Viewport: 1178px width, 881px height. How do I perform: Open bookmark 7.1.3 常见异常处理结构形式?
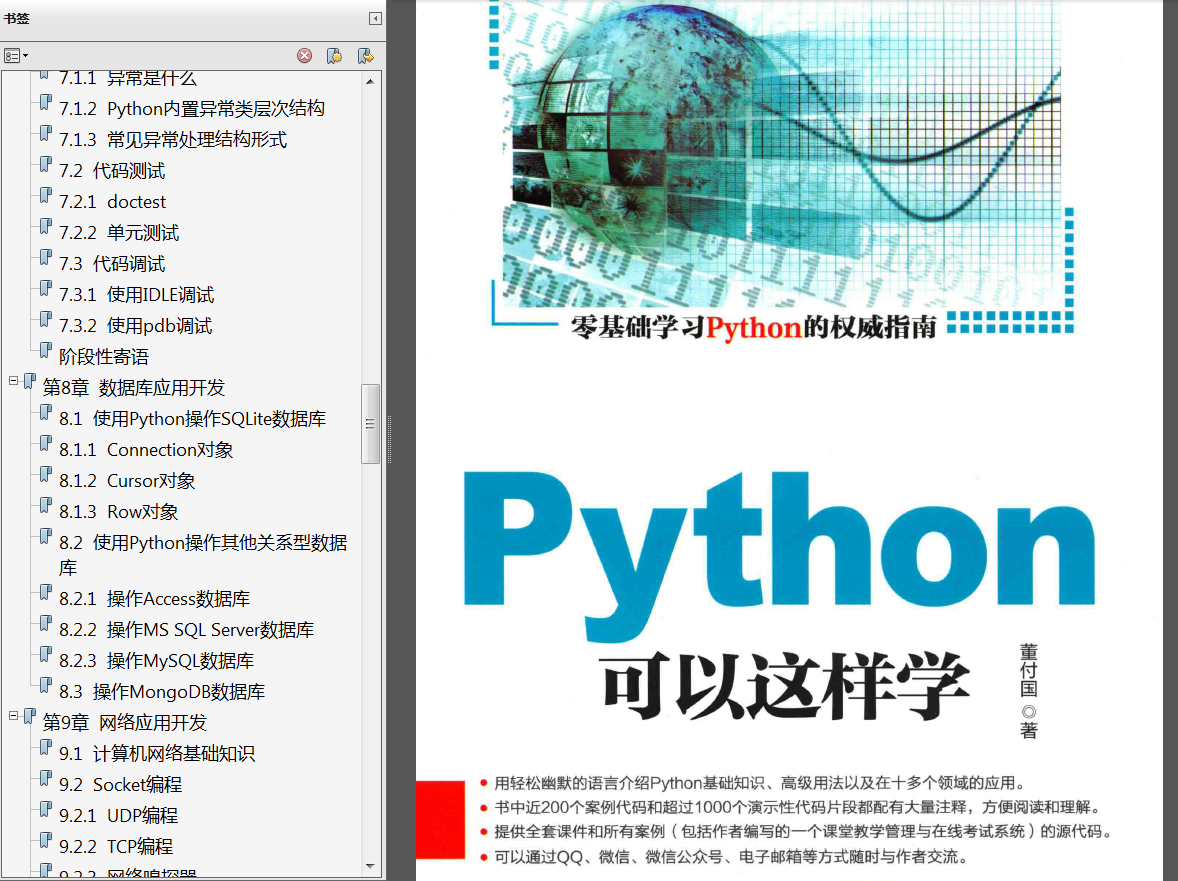coord(173,140)
